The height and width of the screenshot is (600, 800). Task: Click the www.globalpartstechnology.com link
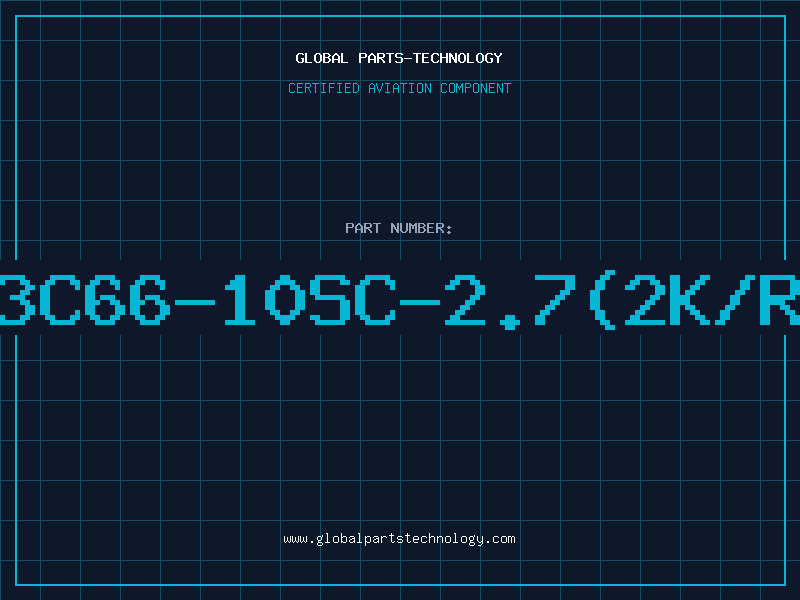pyautogui.click(x=399, y=539)
